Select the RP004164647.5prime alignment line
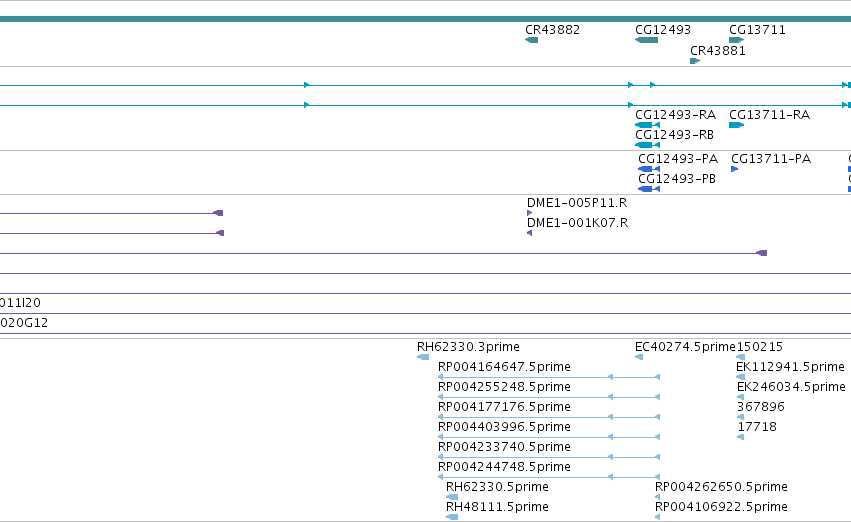 point(549,377)
